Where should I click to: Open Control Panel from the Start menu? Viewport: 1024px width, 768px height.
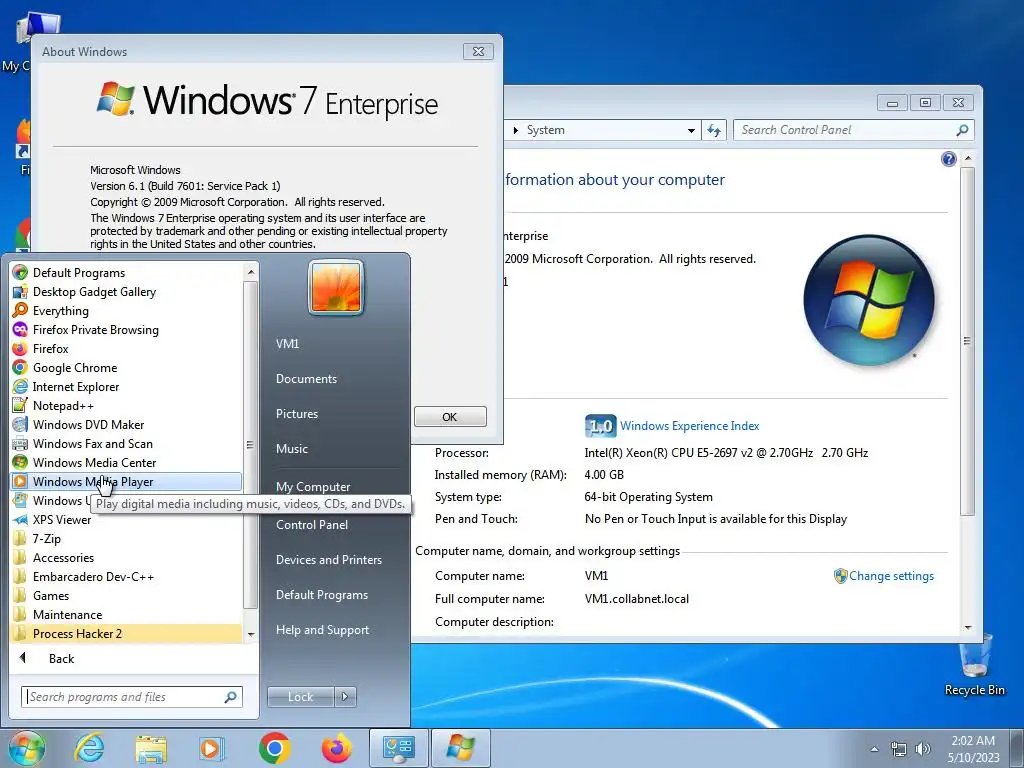pos(312,524)
